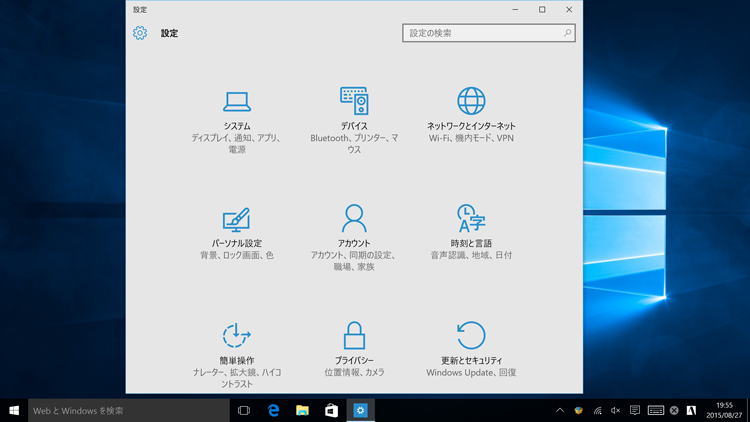Open ネットワークとインターネット globe icon

tap(471, 100)
